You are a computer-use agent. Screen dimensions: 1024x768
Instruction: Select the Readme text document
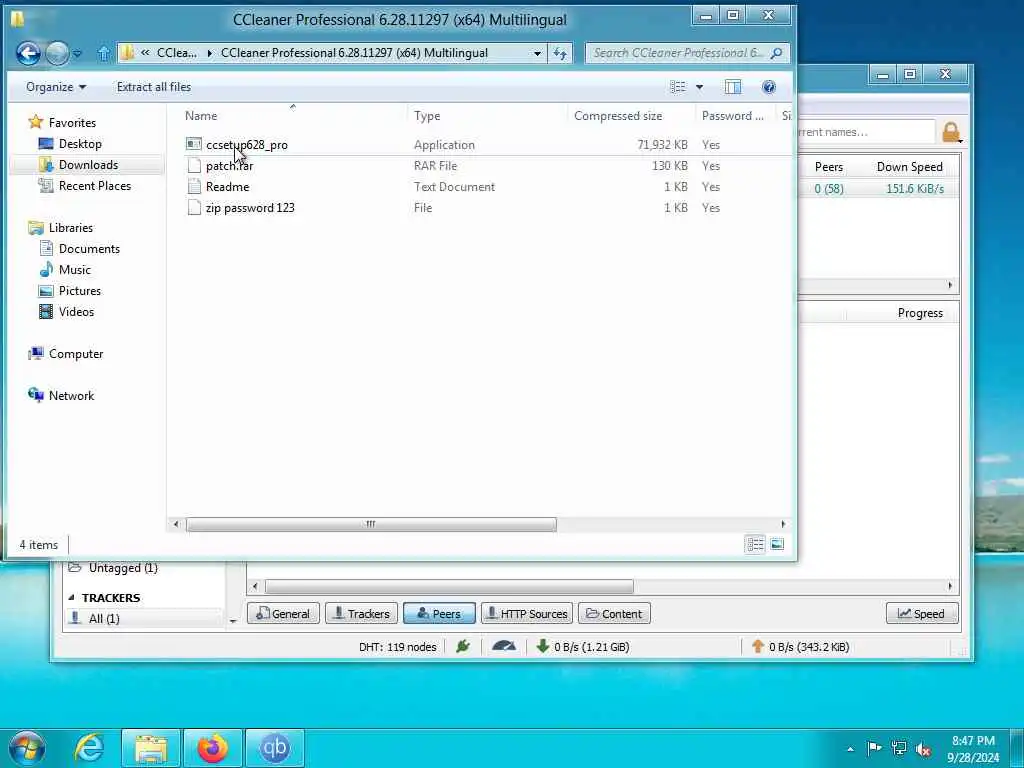pos(227,186)
